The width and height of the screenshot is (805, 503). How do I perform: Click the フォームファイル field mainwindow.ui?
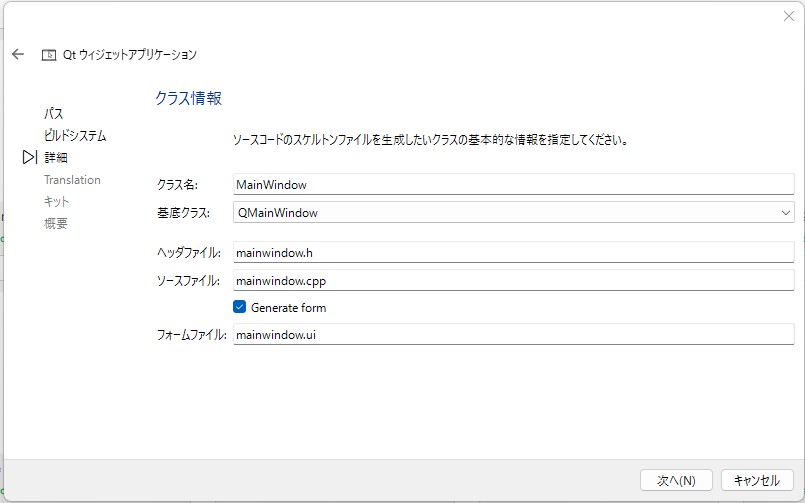point(513,335)
